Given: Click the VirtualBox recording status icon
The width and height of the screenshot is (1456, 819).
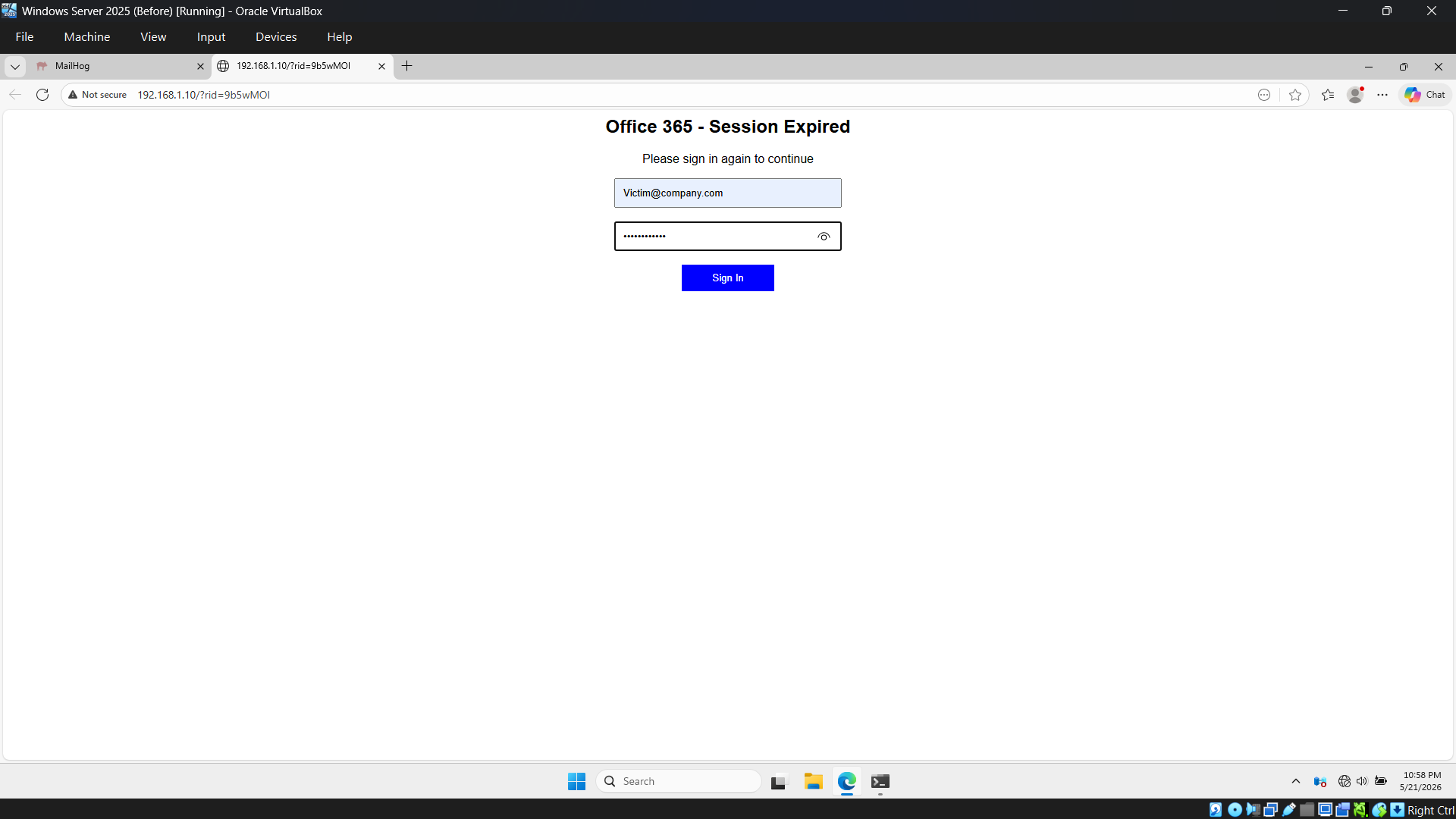Looking at the screenshot, I should [1342, 810].
